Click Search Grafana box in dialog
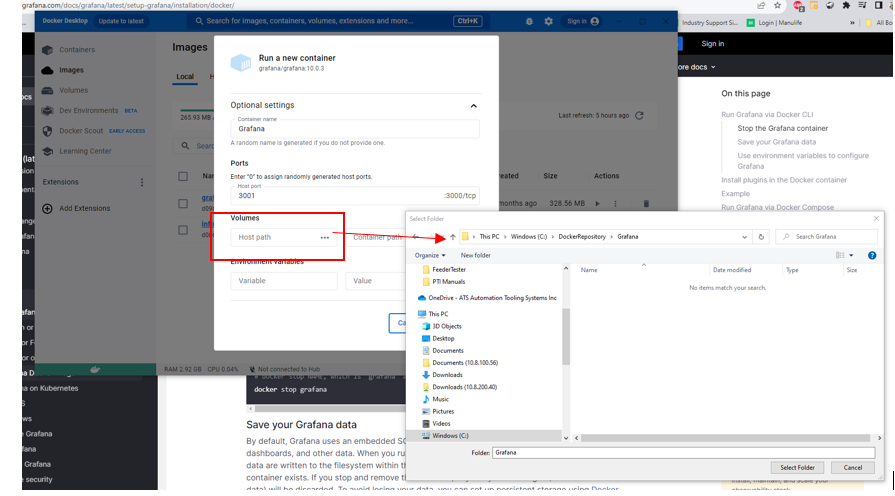Image resolution: width=895 pixels, height=496 pixels. pyautogui.click(x=827, y=236)
